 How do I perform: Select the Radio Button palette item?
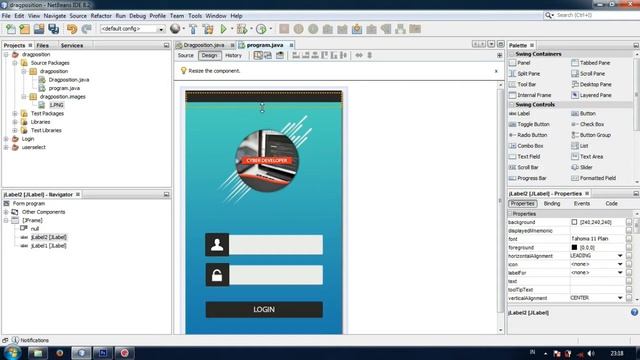pyautogui.click(x=528, y=135)
